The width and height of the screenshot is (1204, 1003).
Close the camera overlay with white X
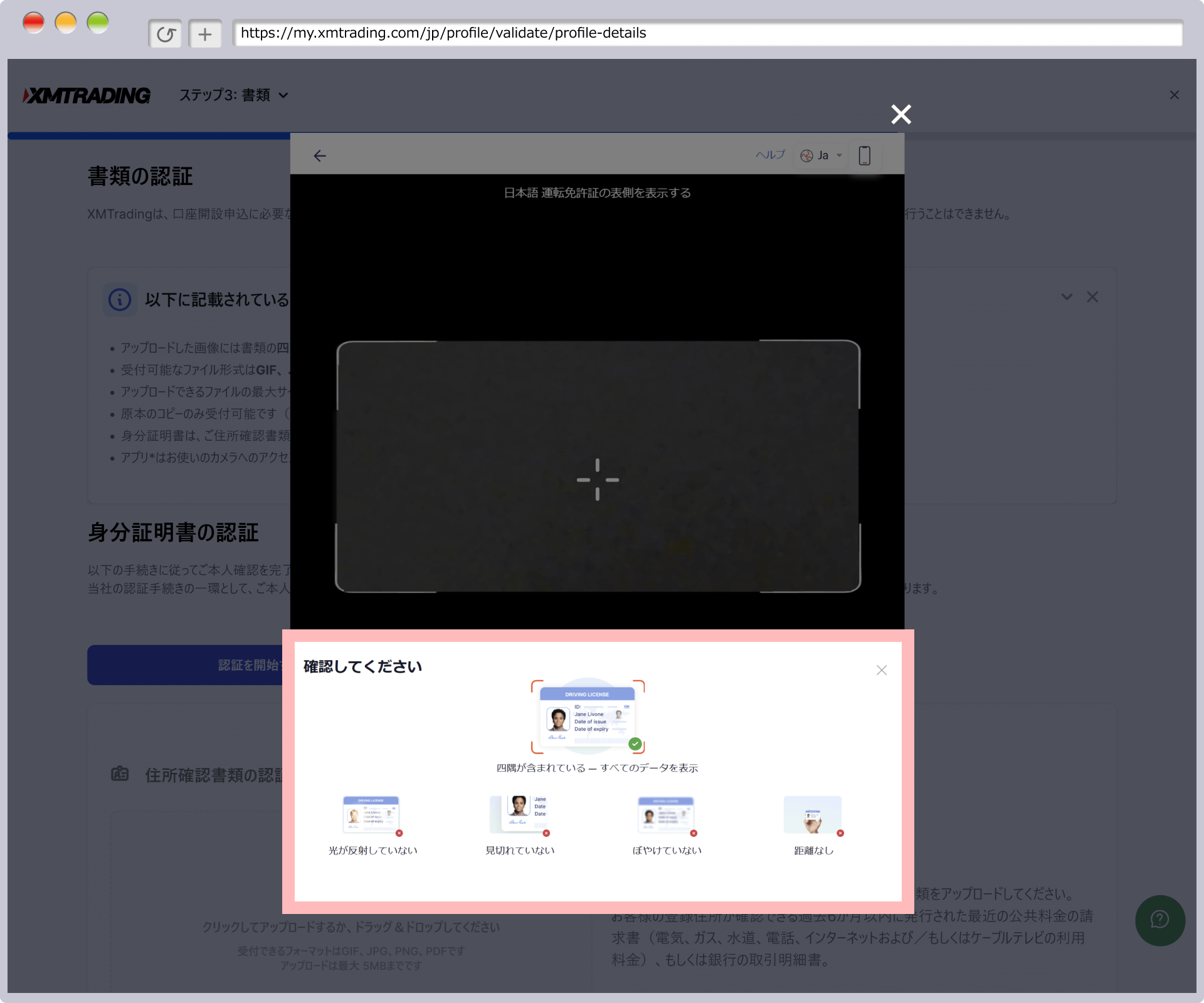901,114
